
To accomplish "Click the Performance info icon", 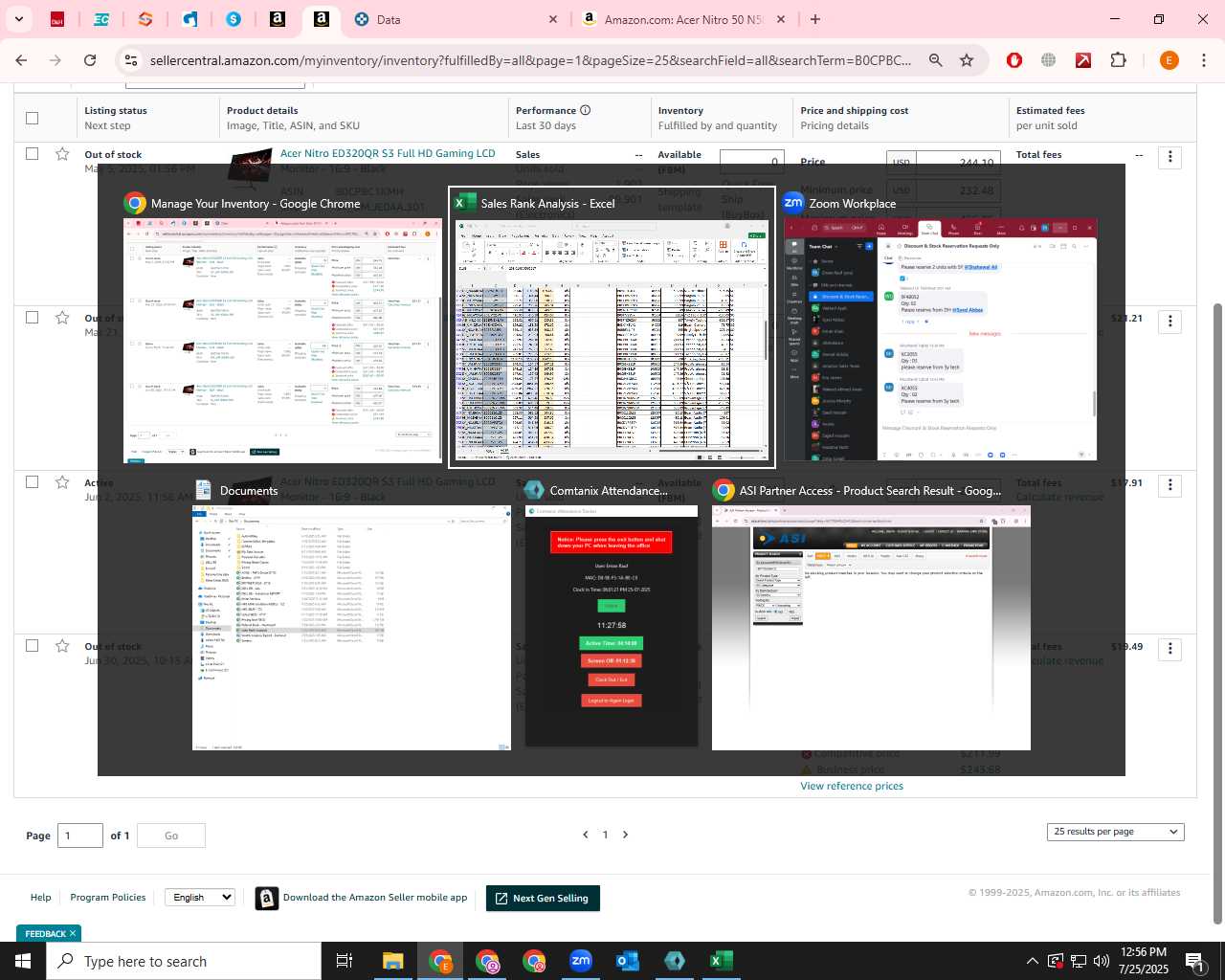I will [x=586, y=110].
